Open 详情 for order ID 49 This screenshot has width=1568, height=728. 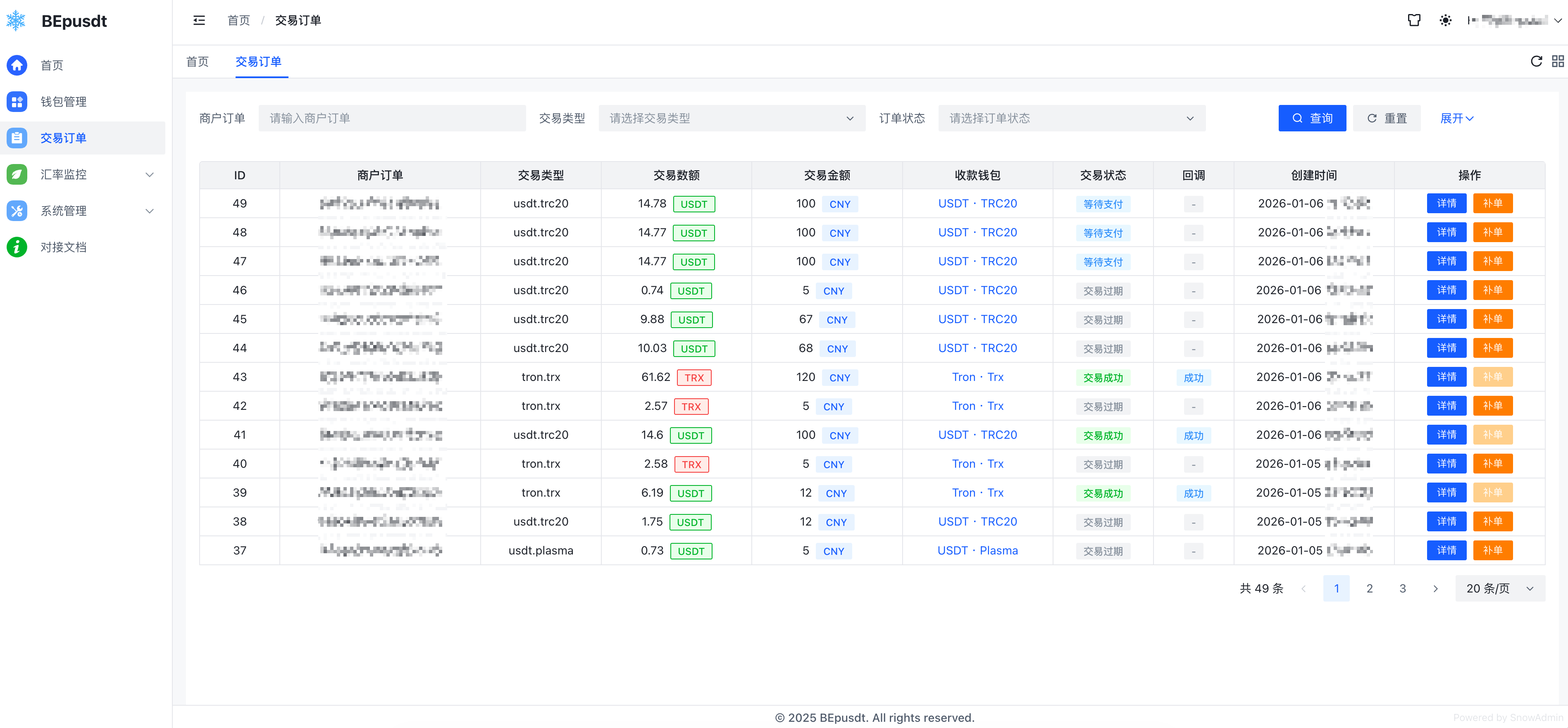point(1446,203)
